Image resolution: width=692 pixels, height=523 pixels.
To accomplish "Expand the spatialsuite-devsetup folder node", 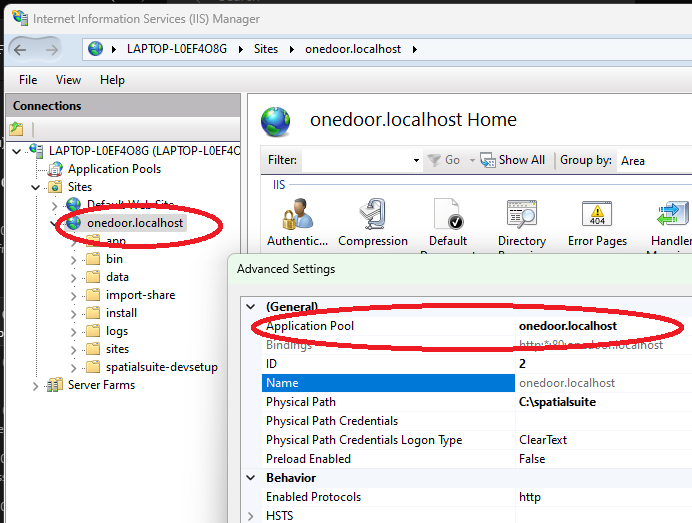I will pyautogui.click(x=74, y=368).
